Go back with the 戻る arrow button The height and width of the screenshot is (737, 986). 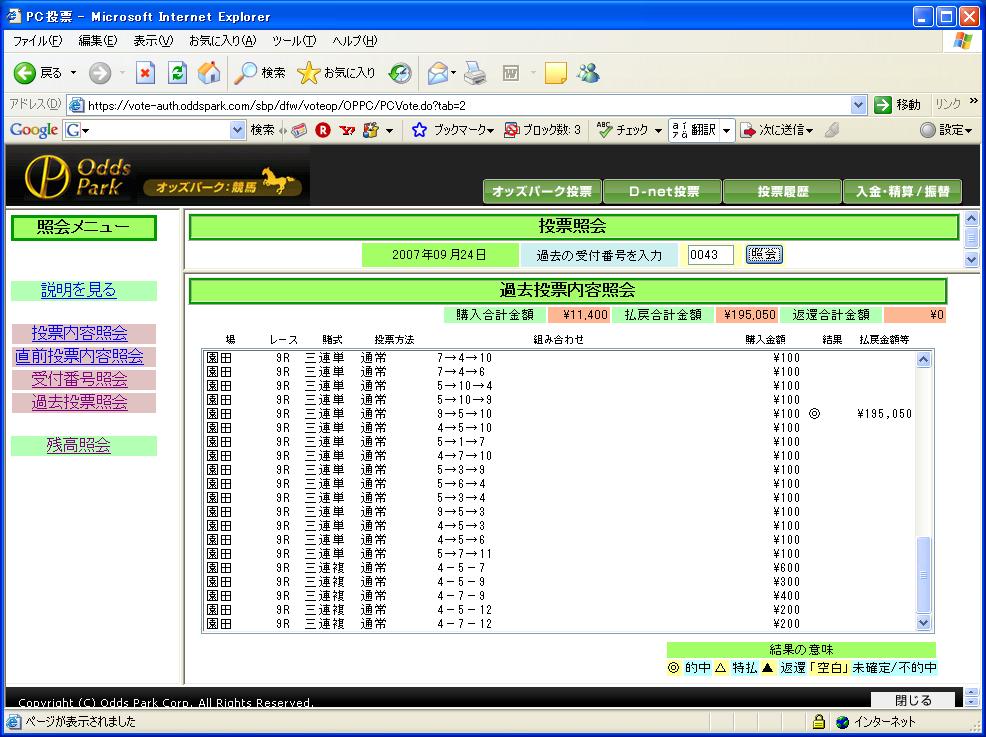pos(38,73)
